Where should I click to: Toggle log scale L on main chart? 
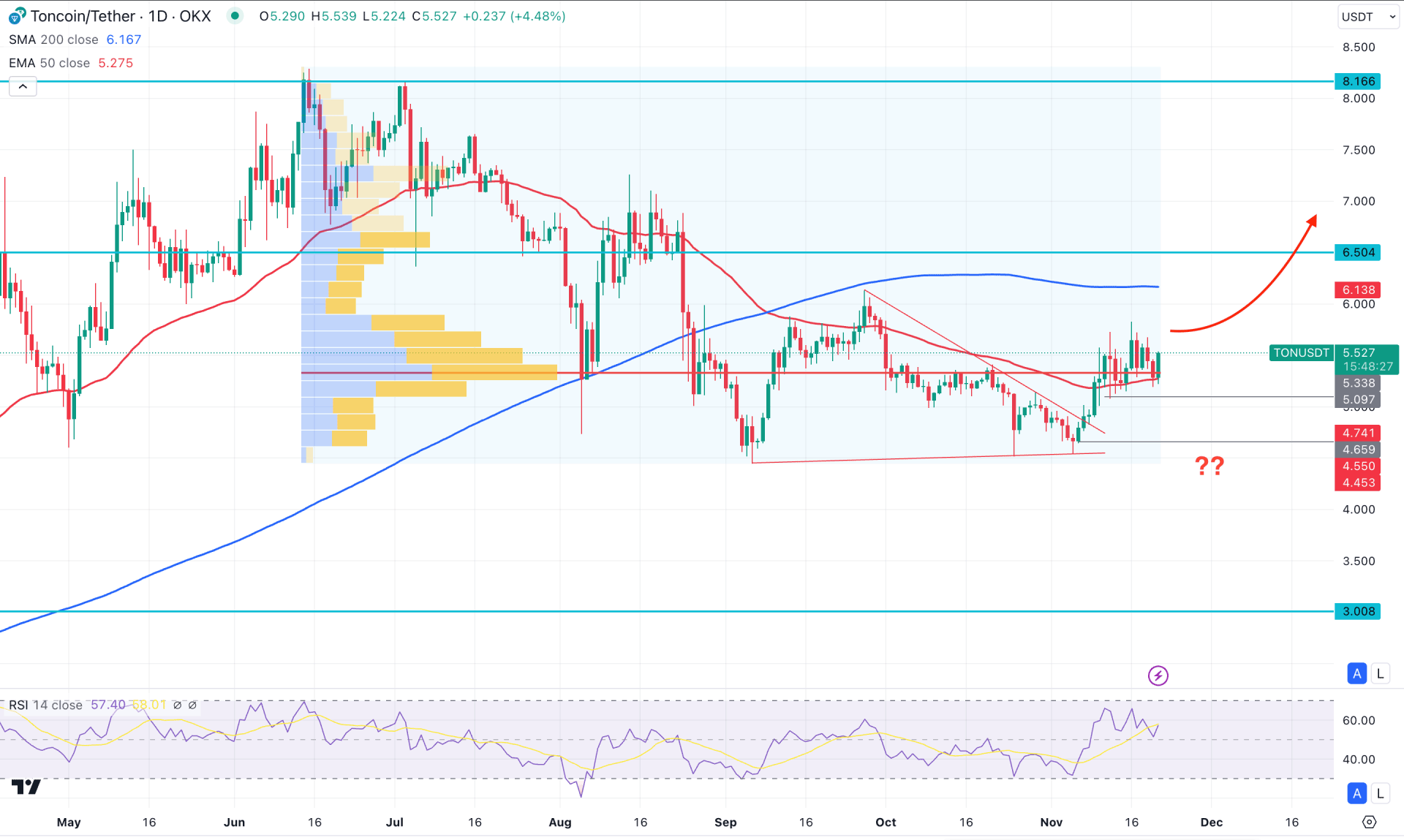[1380, 673]
